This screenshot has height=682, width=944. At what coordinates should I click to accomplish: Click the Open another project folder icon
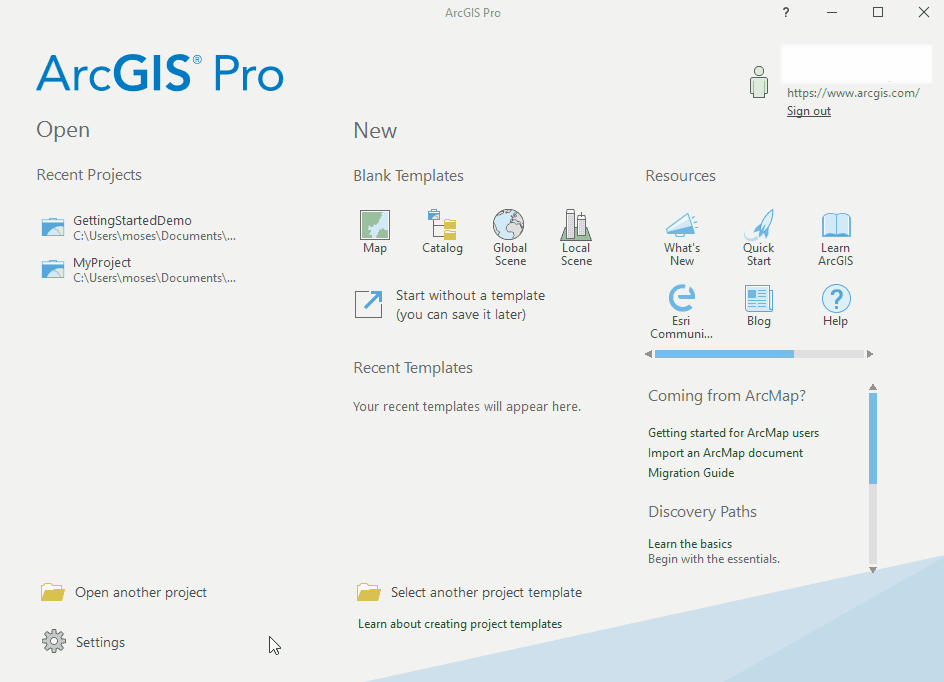pyautogui.click(x=53, y=592)
